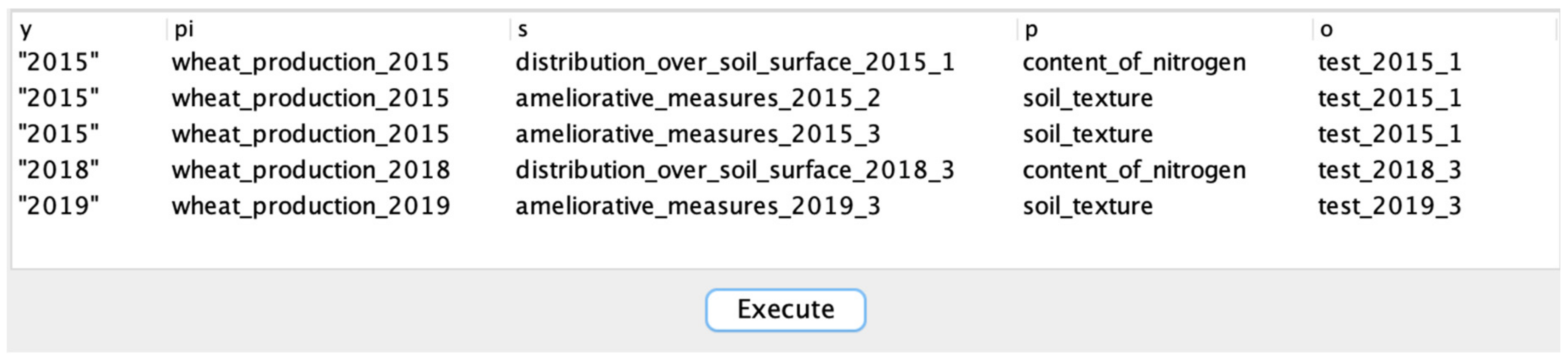Select the 'pi' column header
This screenshot has width=1568, height=360.
point(184,29)
